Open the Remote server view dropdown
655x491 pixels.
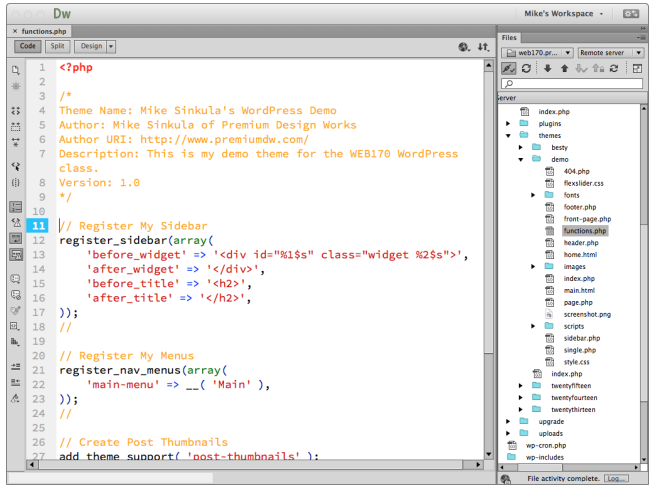pyautogui.click(x=610, y=53)
